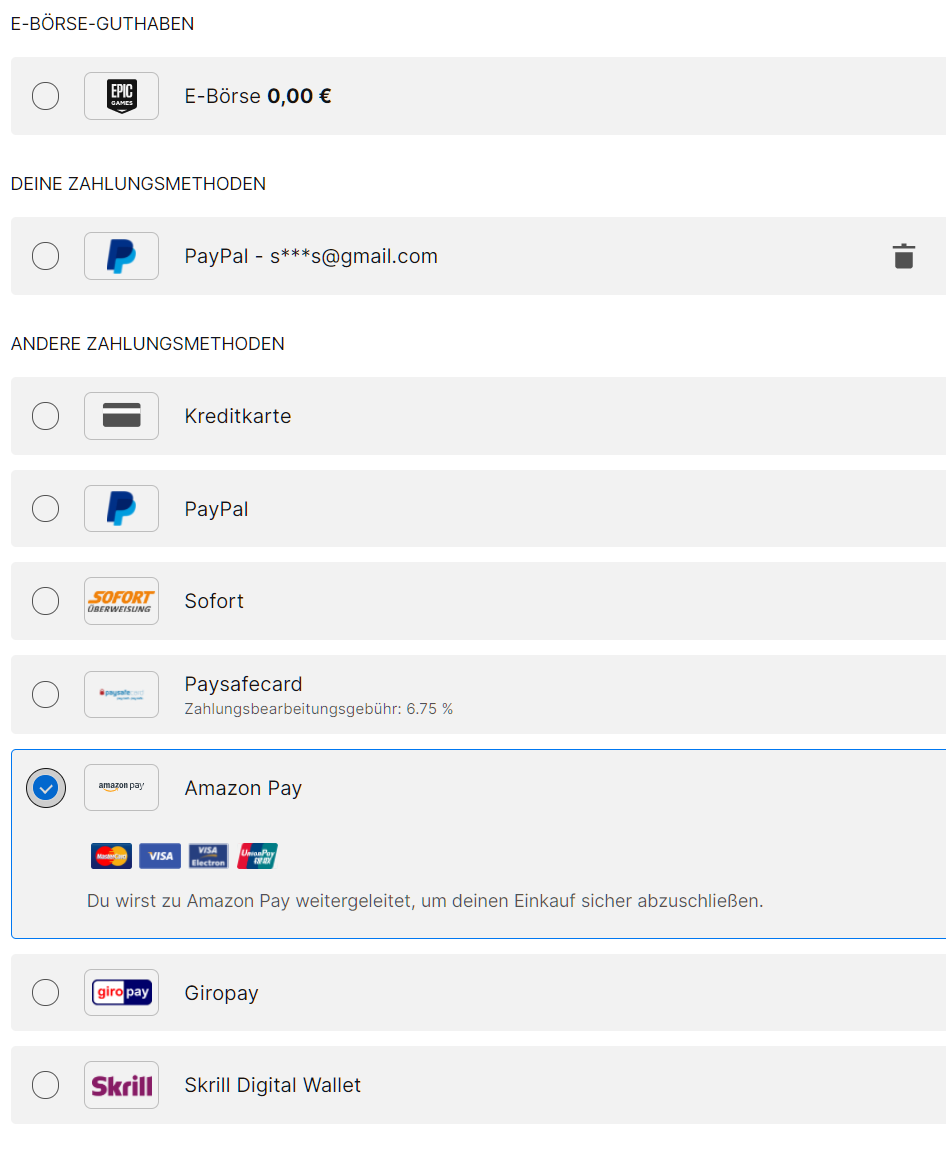
Task: Select the E-Börse radio button
Action: tap(46, 96)
